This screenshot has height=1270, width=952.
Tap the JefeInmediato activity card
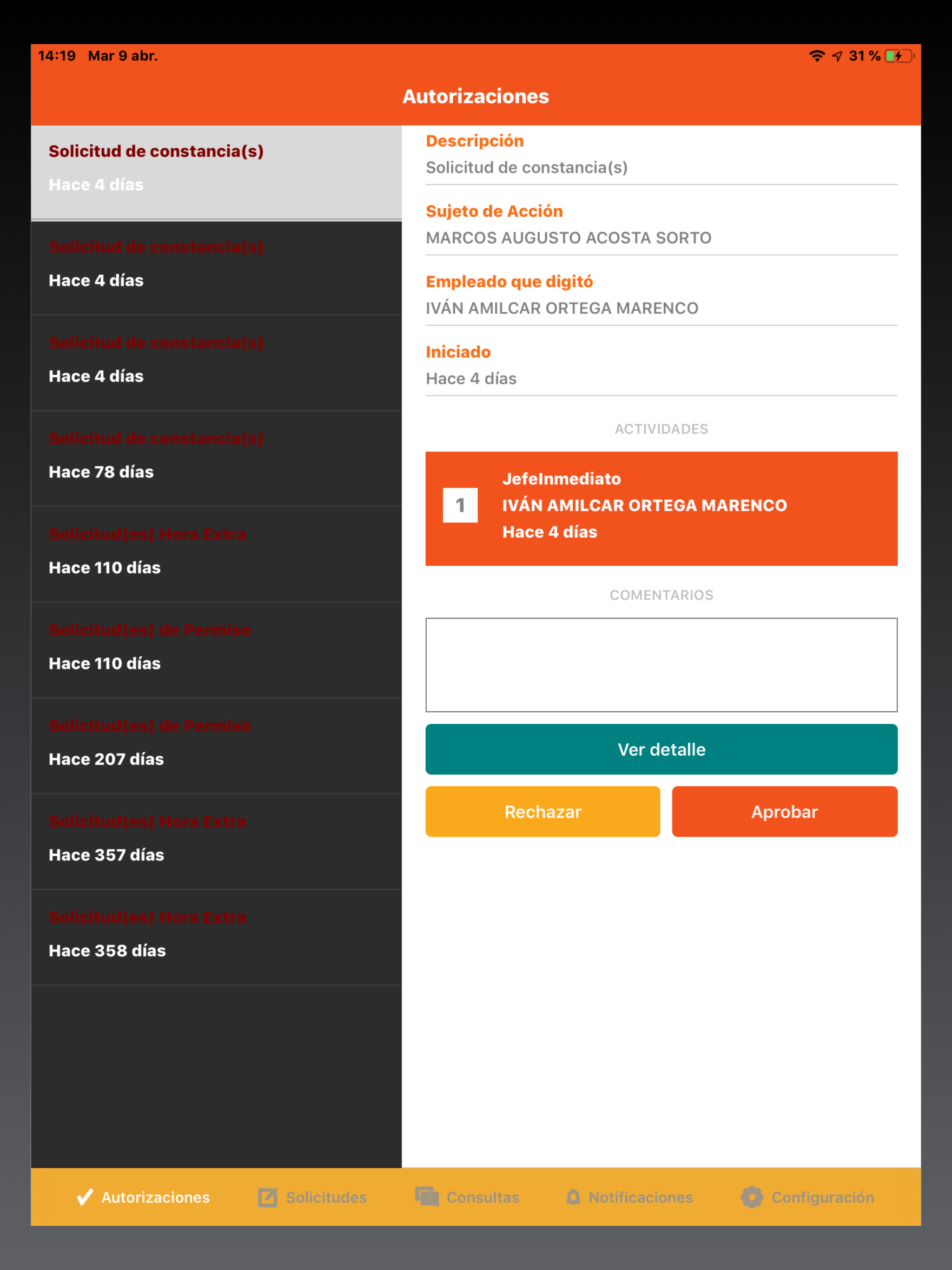tap(661, 509)
